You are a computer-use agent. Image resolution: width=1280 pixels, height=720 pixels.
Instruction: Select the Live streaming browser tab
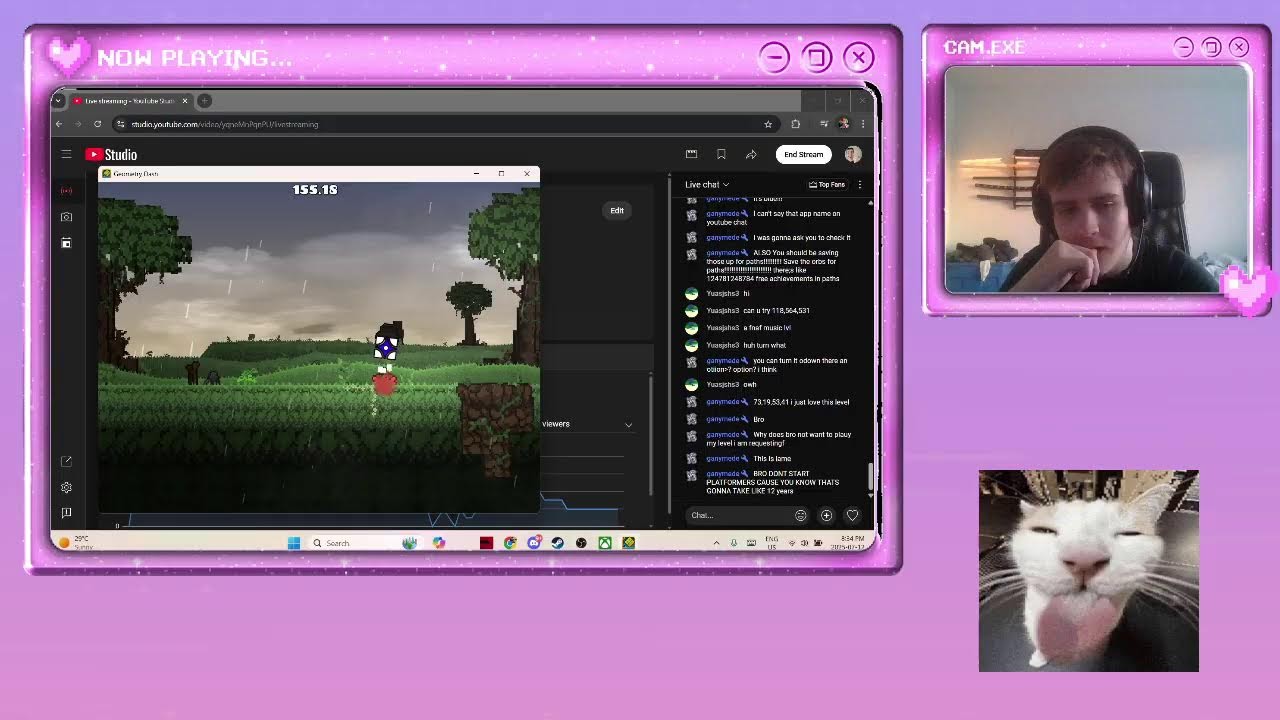click(130, 100)
